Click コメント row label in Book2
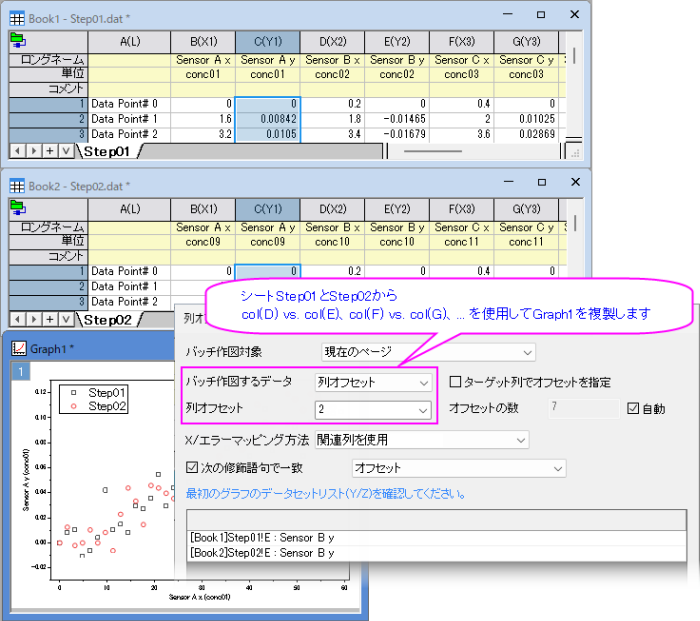The image size is (700, 621). coord(48,256)
